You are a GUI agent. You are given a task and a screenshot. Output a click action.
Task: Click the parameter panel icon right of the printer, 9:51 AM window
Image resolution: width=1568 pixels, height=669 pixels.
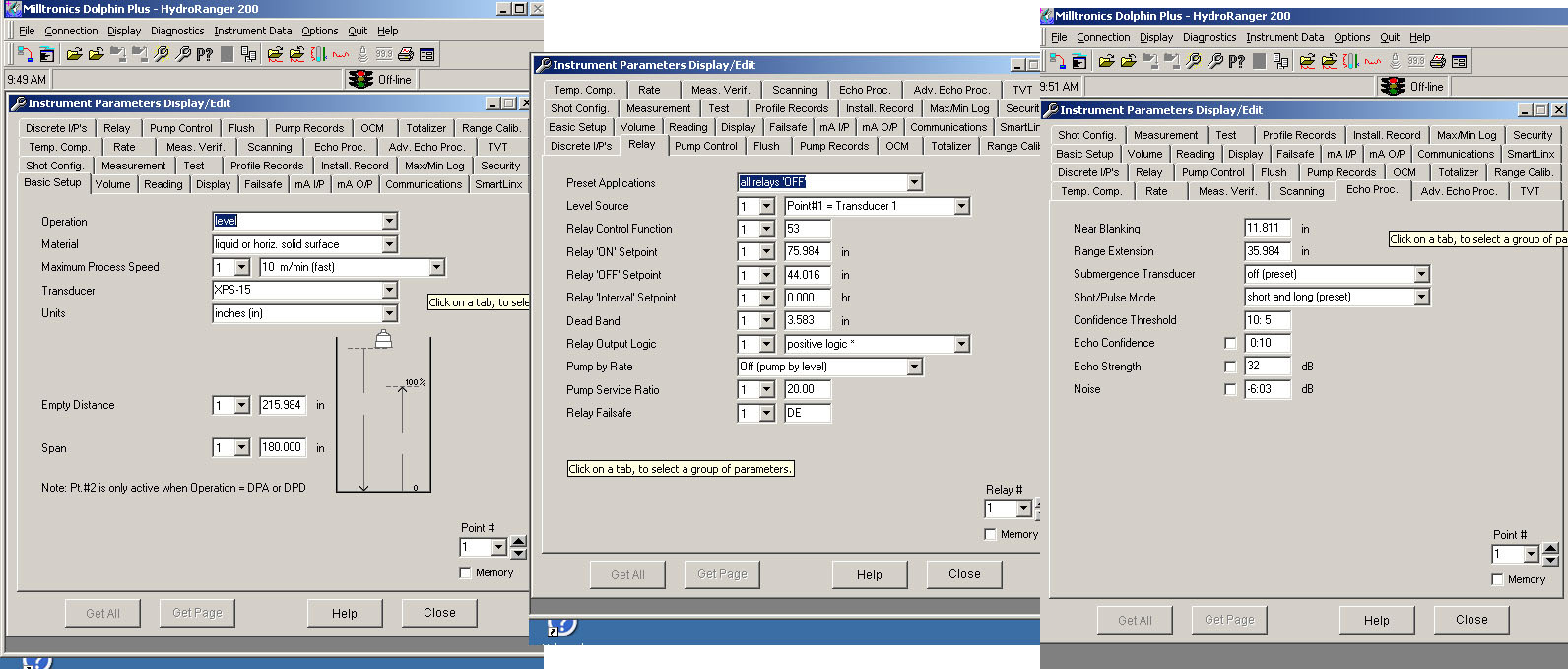[x=1459, y=61]
